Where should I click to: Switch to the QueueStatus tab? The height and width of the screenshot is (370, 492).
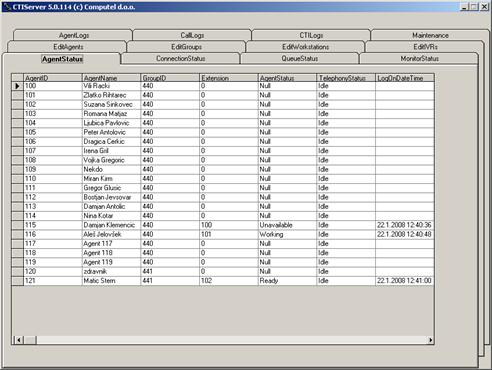(300, 58)
